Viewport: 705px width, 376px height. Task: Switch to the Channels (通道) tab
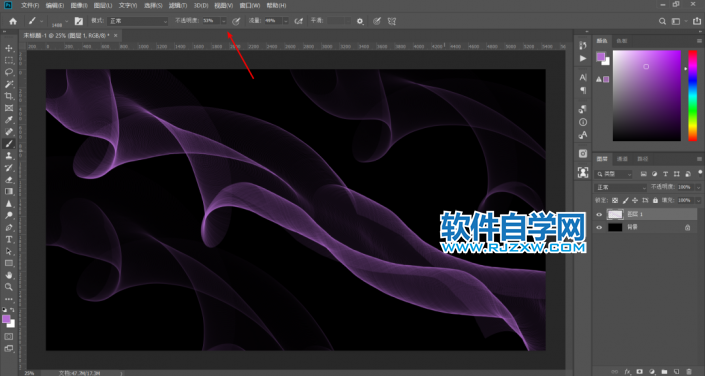[622, 159]
